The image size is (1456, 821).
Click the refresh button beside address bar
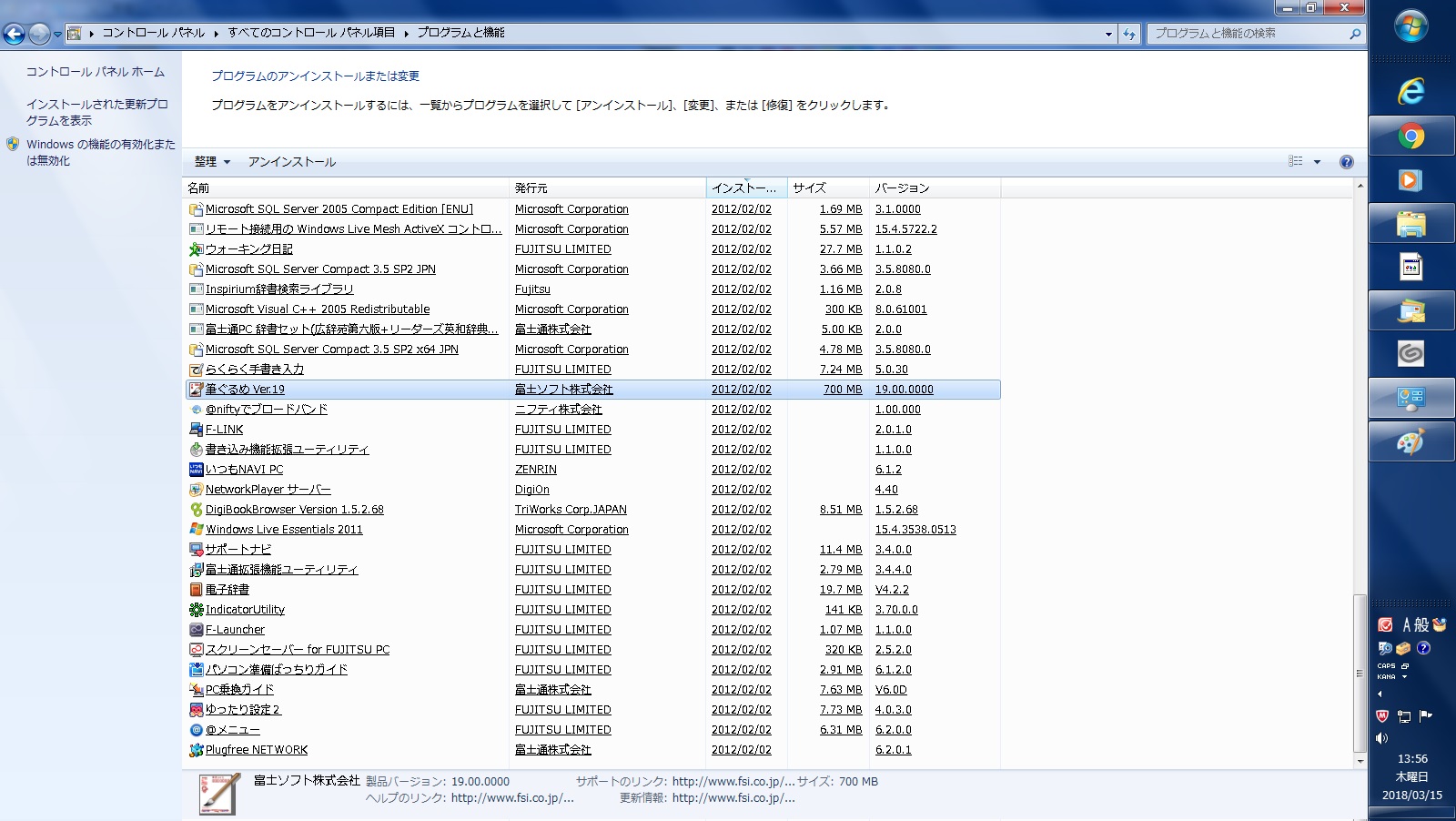click(x=1129, y=34)
